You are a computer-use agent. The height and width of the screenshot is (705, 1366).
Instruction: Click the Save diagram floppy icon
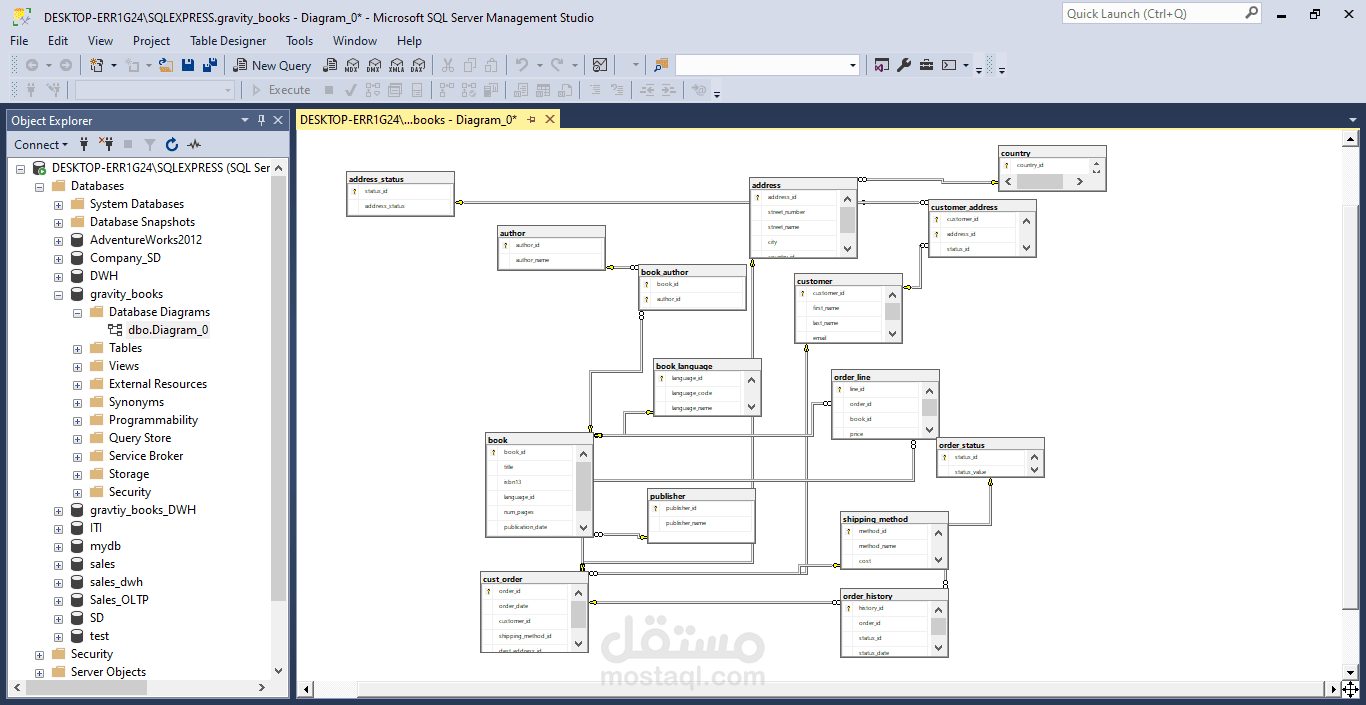pyautogui.click(x=187, y=65)
